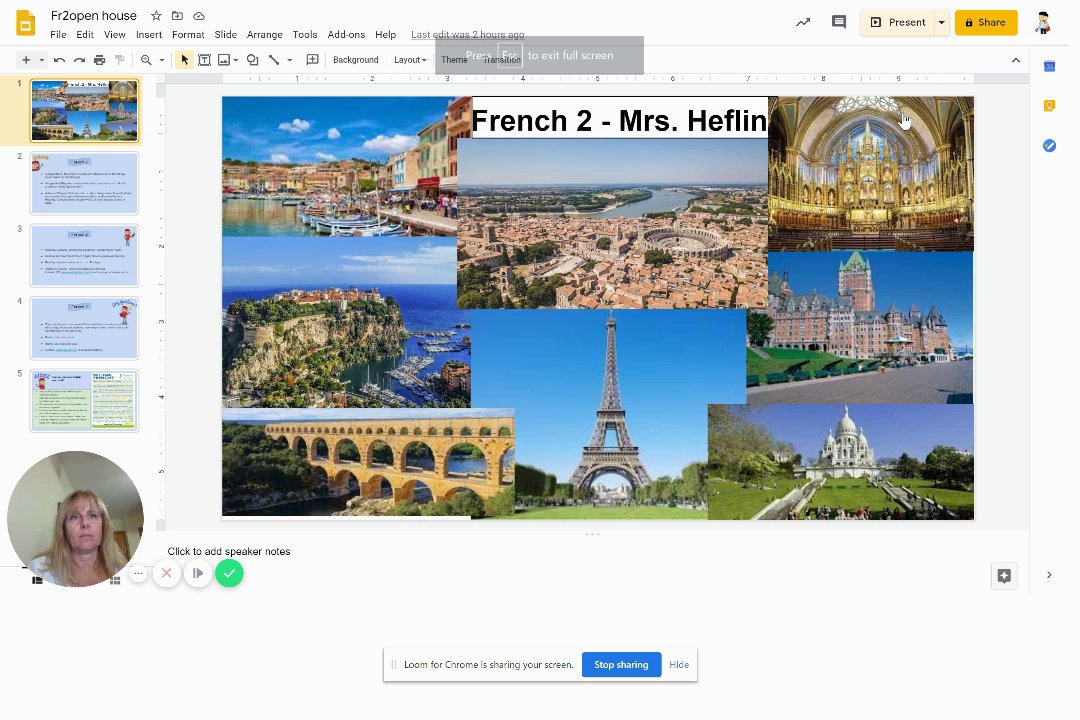Activate the paint format tool

click(119, 60)
